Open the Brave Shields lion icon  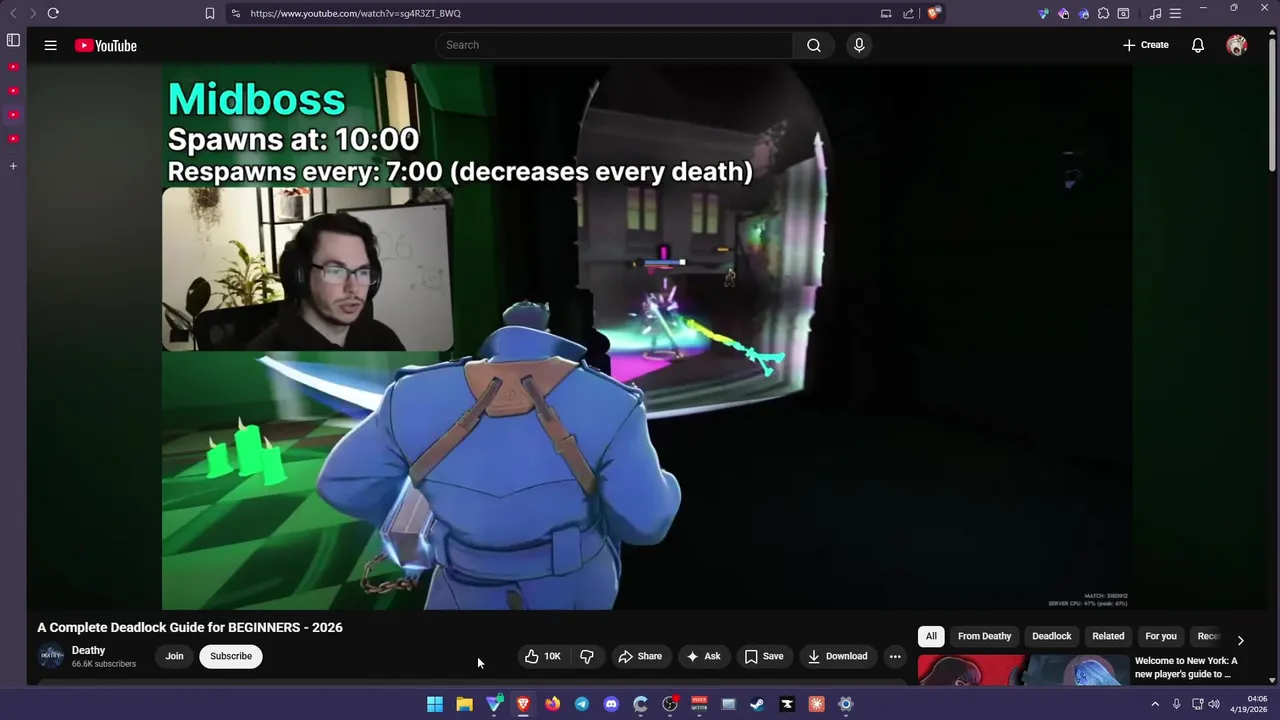click(933, 13)
